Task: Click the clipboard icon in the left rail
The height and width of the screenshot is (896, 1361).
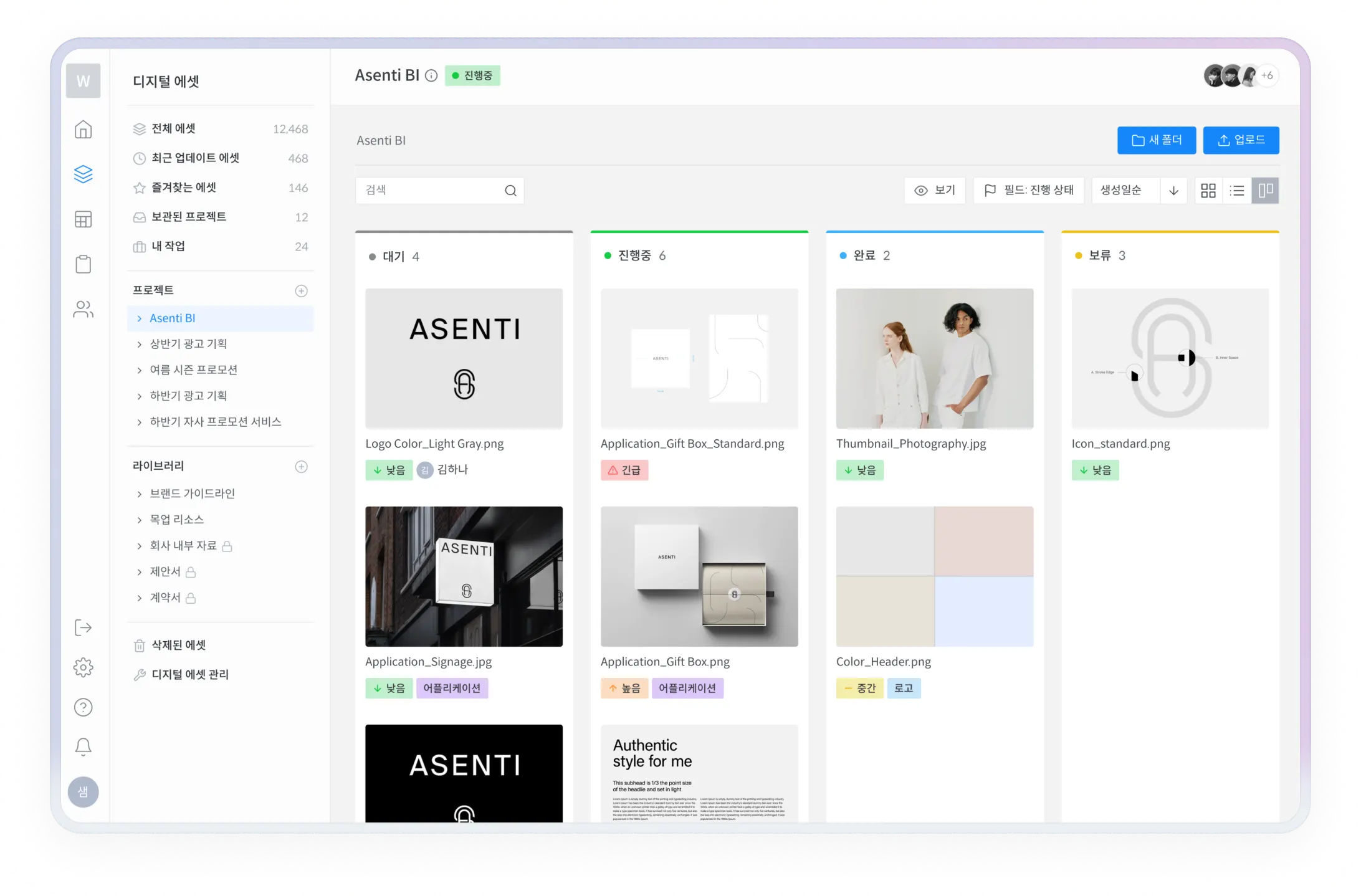Action: tap(83, 264)
